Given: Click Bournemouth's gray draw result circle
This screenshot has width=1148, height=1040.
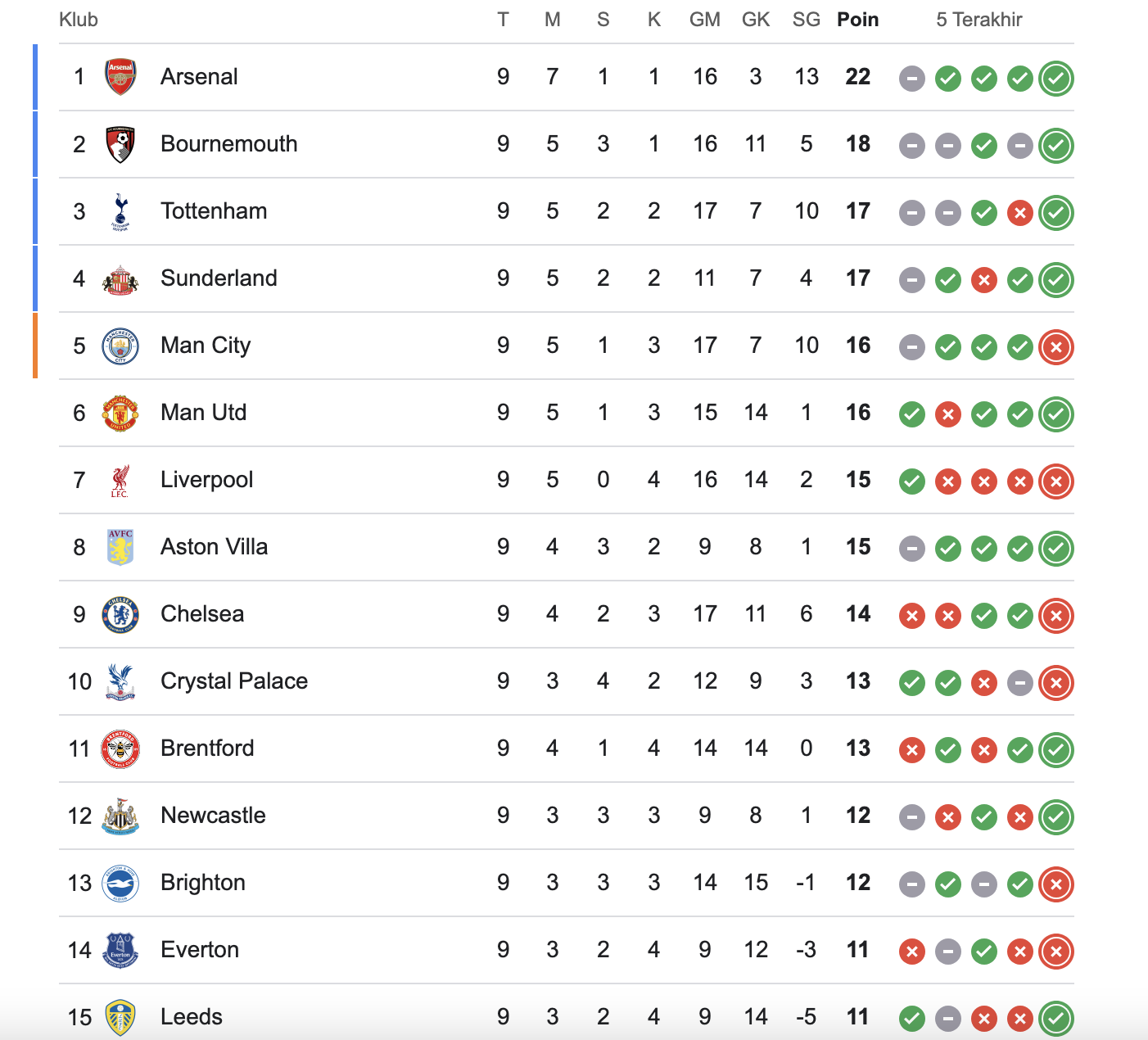Looking at the screenshot, I should (x=911, y=146).
